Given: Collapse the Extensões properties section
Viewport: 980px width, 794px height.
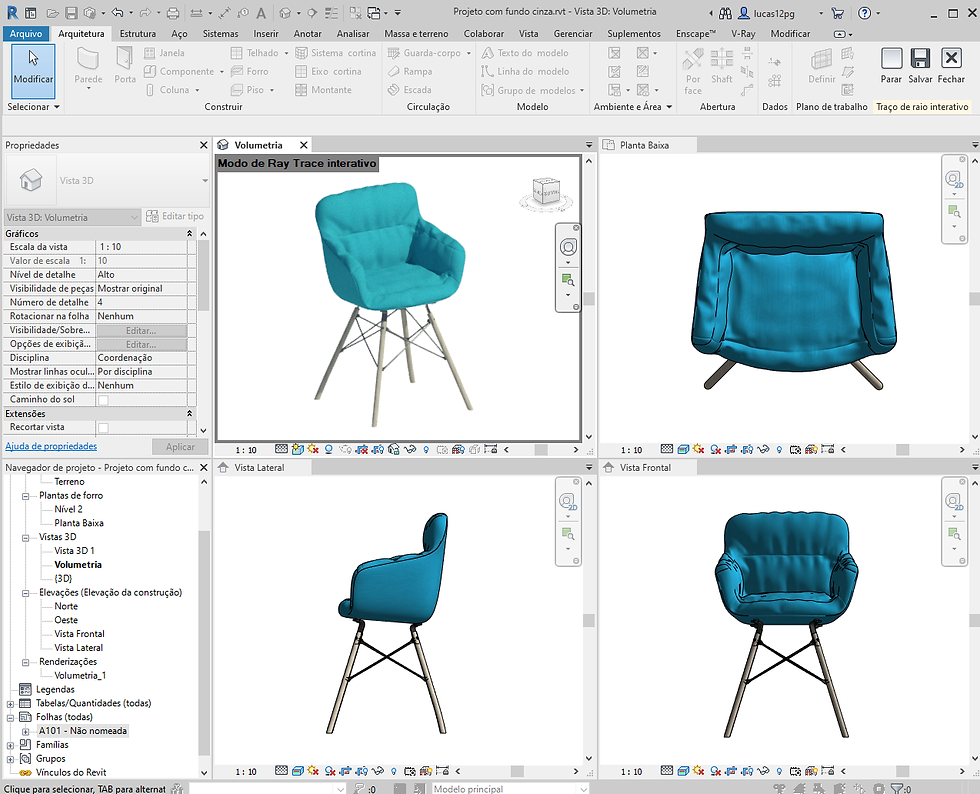Looking at the screenshot, I should coord(189,413).
